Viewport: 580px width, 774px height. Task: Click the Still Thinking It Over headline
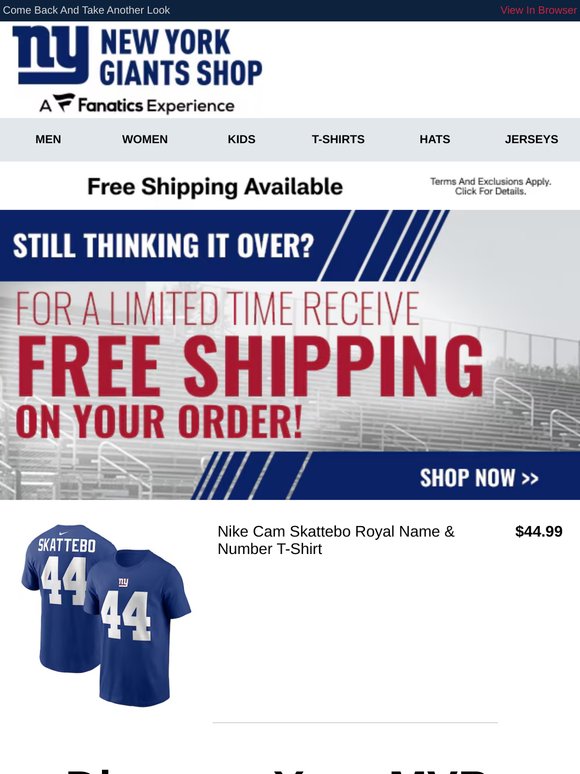[163, 245]
